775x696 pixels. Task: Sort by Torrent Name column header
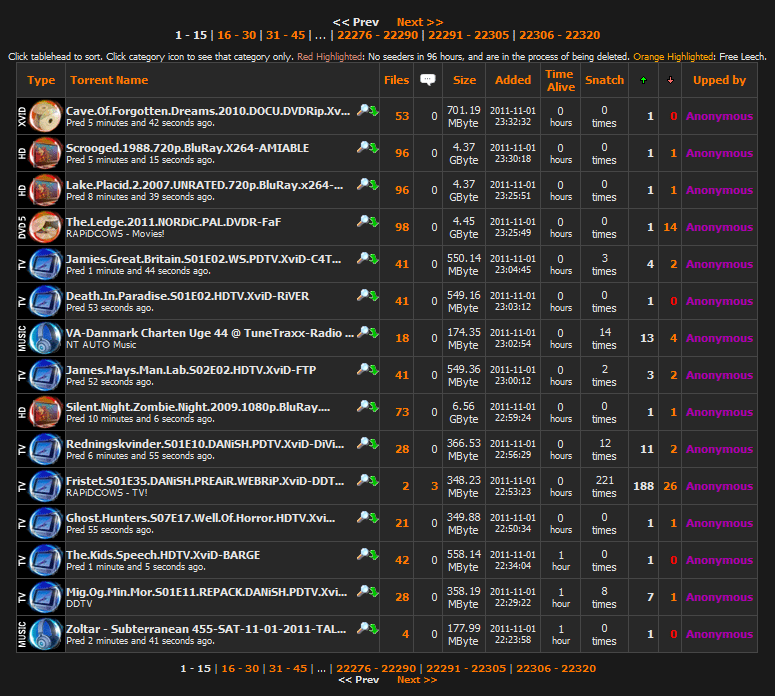tap(109, 80)
